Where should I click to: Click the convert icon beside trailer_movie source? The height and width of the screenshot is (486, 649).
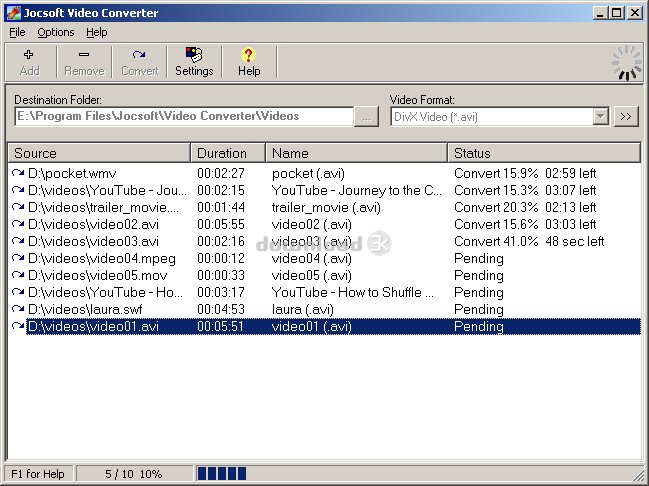(18, 207)
